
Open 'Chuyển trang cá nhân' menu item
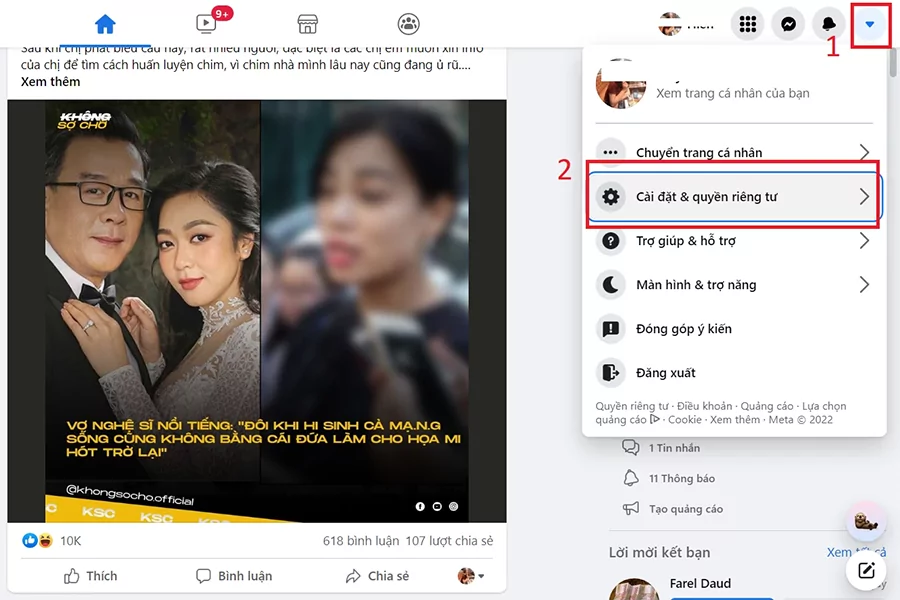pyautogui.click(x=734, y=152)
